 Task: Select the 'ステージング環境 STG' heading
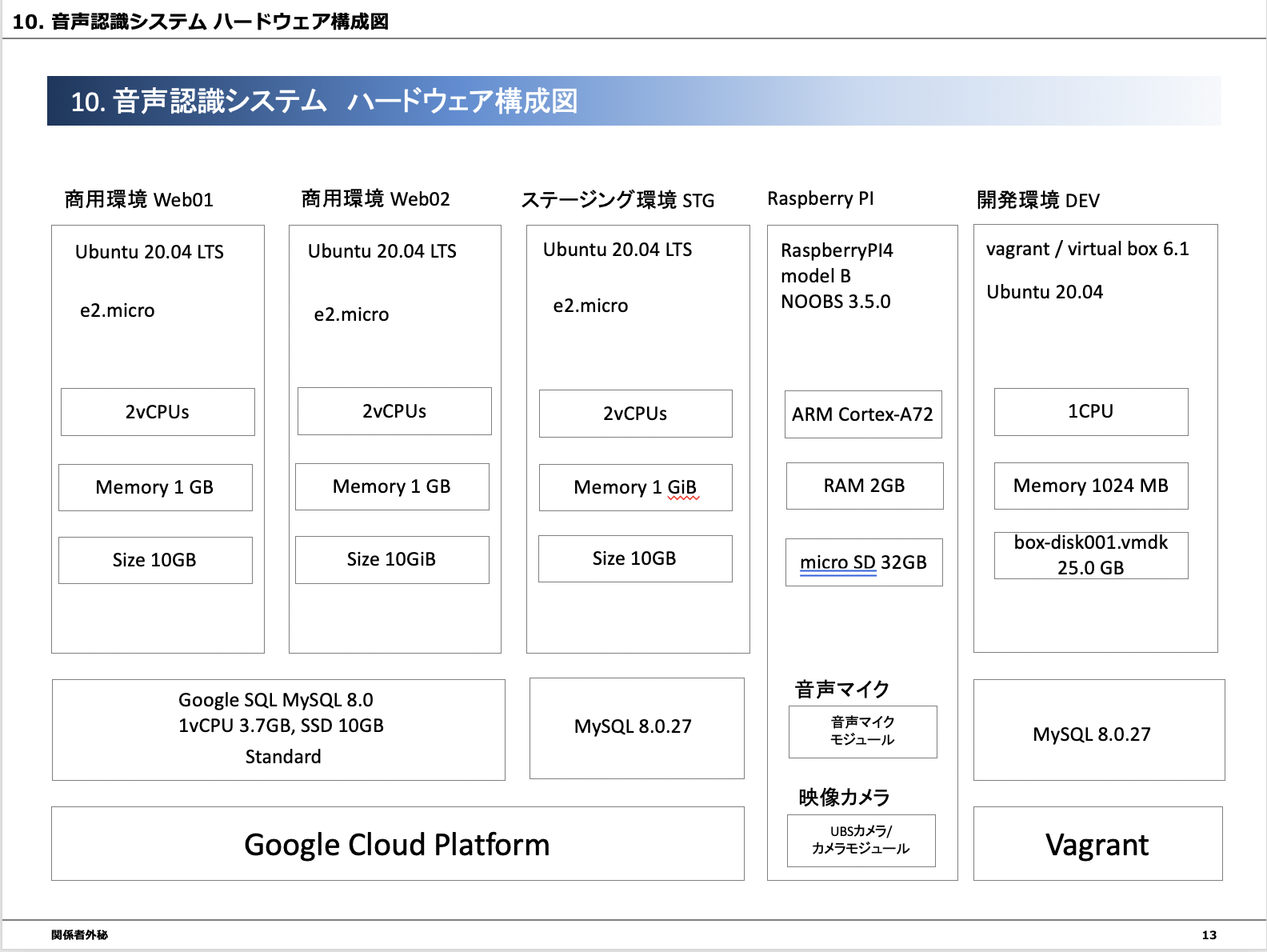tap(618, 200)
